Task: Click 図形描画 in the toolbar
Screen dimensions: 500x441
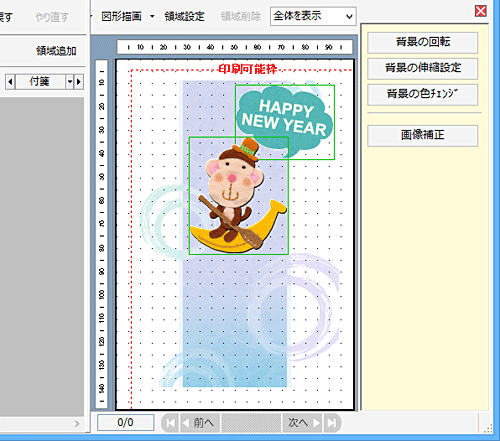Action: click(121, 16)
